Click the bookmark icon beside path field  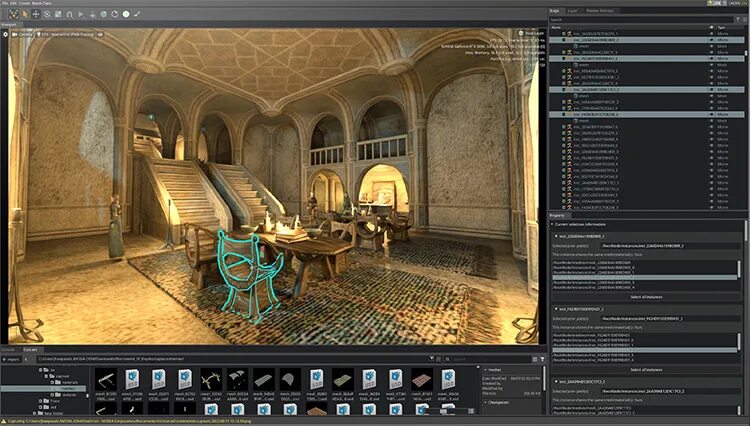tap(439, 359)
